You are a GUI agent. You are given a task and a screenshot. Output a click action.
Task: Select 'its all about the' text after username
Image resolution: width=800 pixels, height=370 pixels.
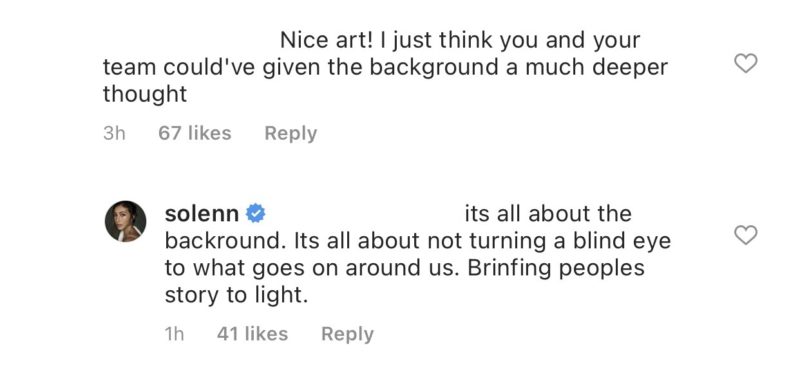(548, 213)
